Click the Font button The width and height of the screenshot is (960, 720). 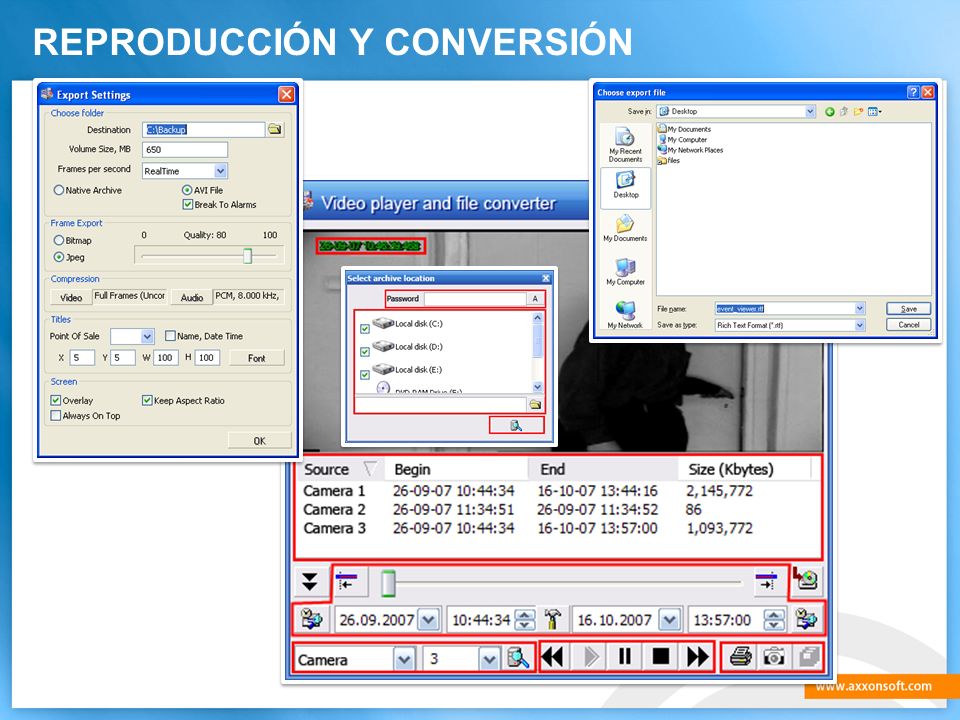point(257,358)
